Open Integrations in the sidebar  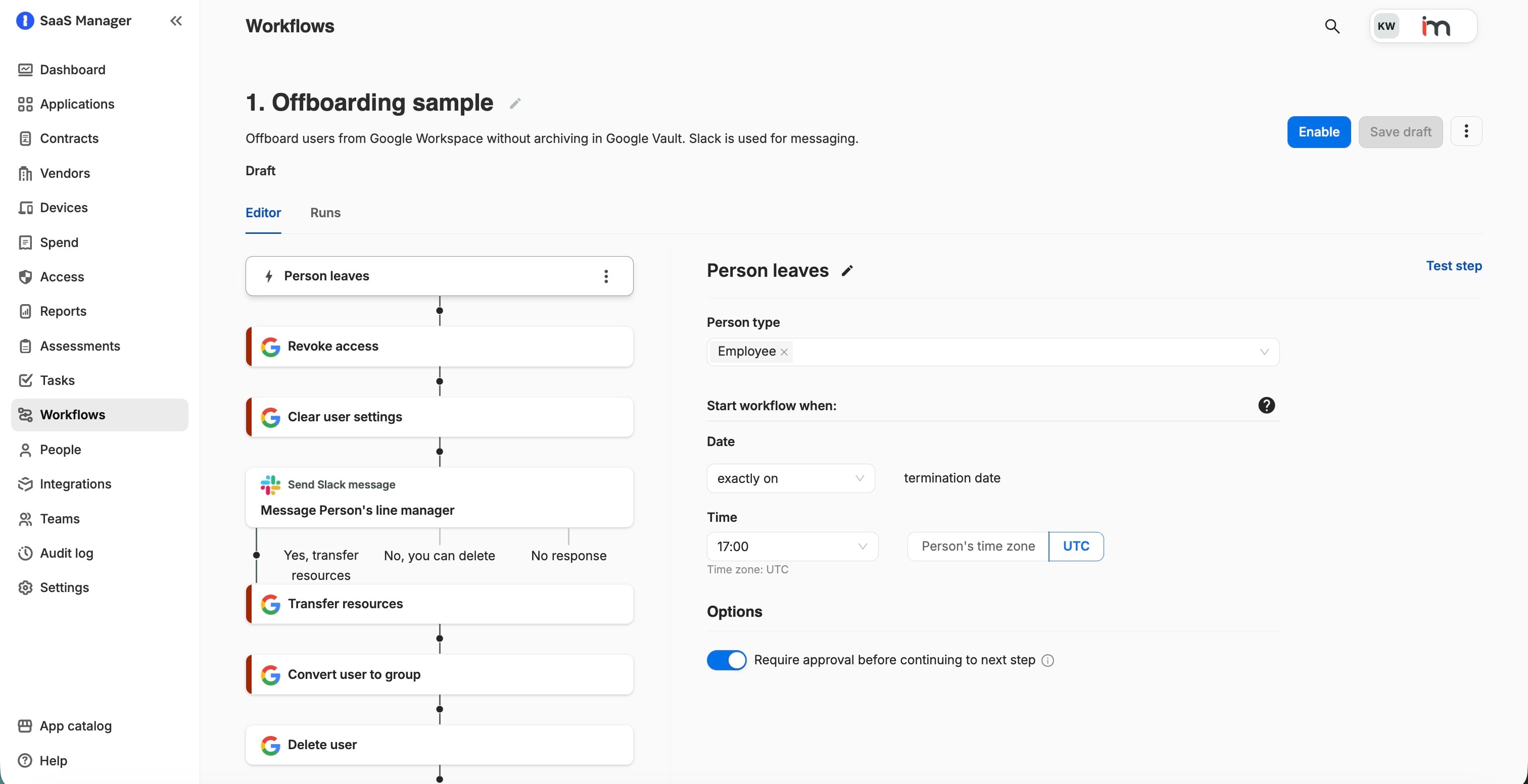[75, 484]
